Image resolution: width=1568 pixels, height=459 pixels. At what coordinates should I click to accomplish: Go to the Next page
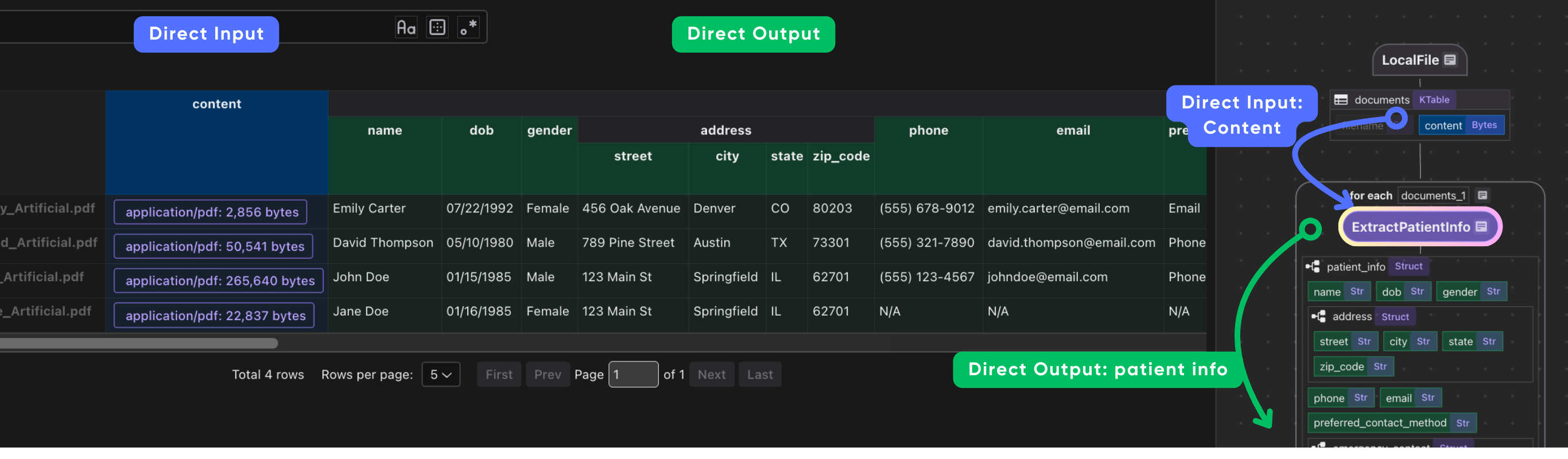(711, 375)
